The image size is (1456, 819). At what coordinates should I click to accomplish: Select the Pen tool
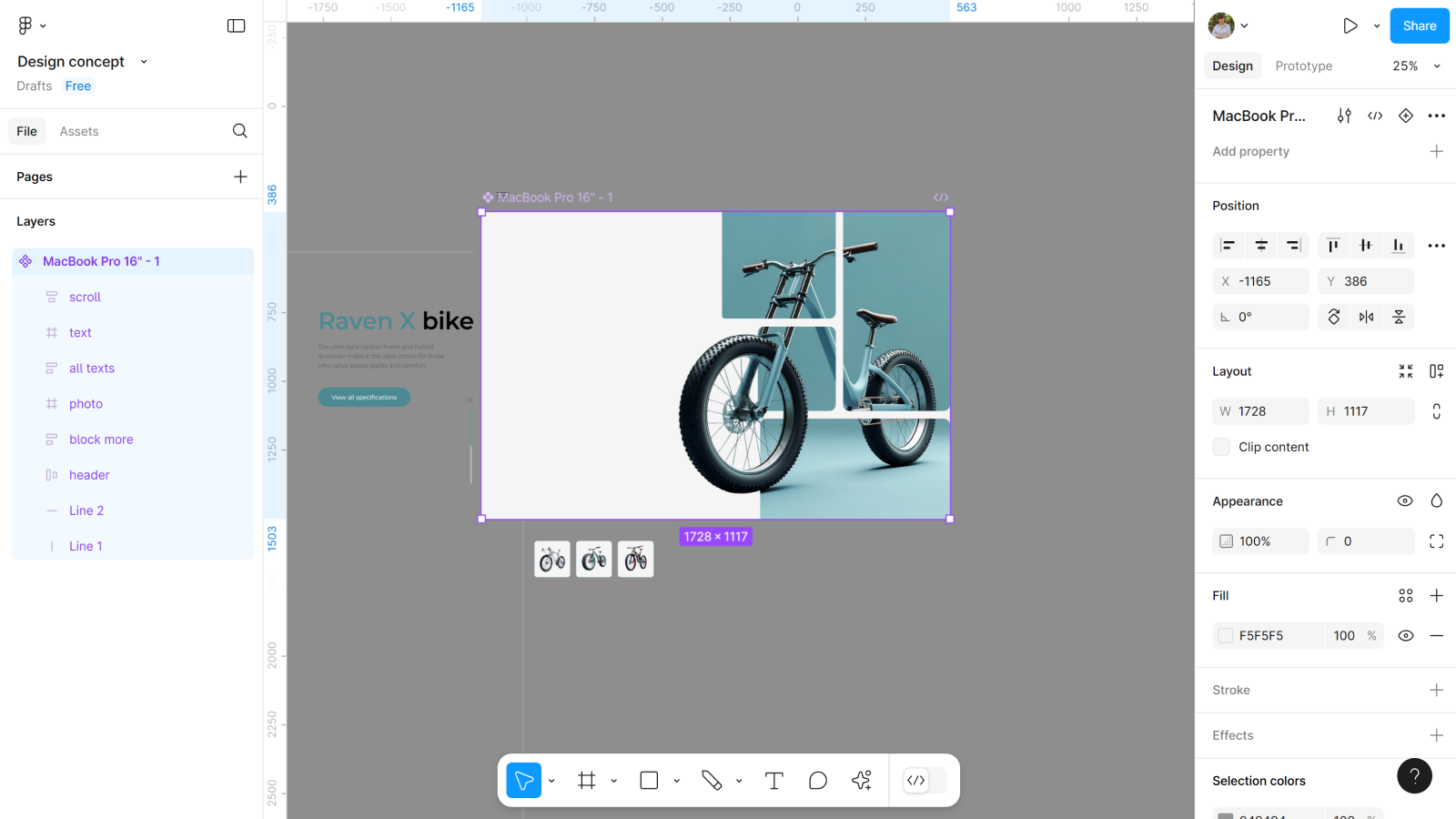(x=712, y=781)
